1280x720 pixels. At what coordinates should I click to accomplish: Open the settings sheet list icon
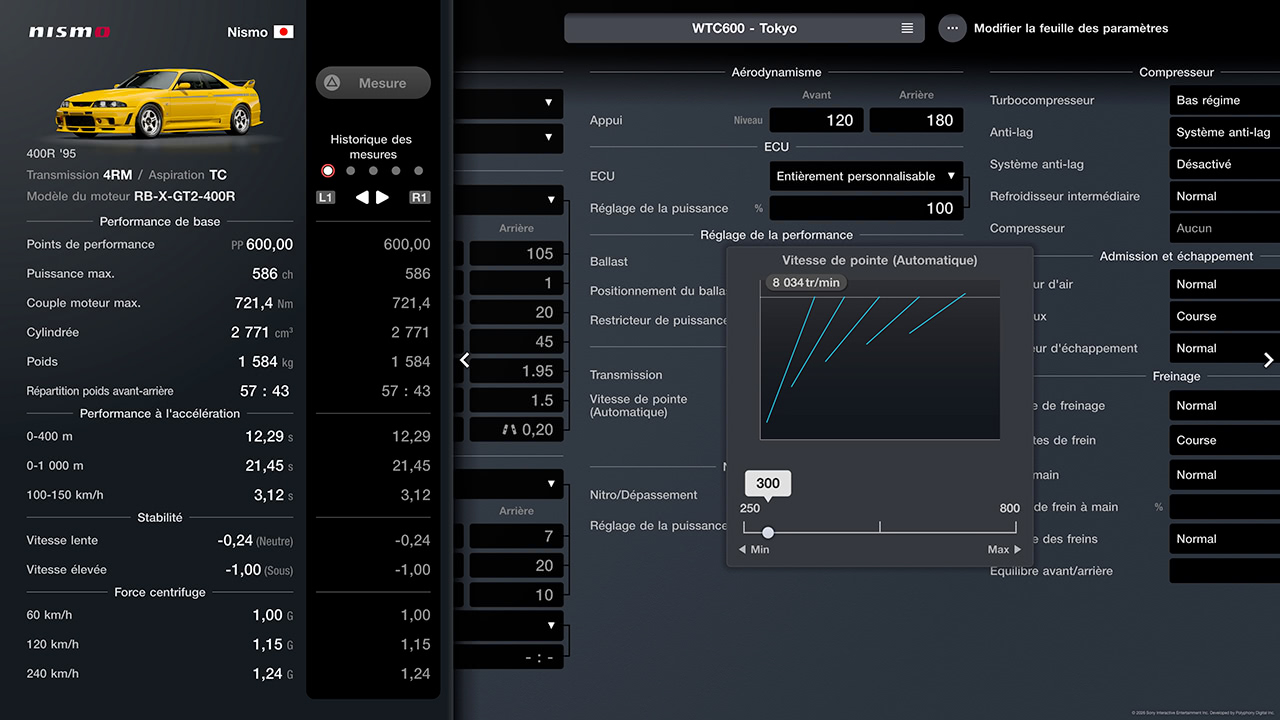[907, 28]
